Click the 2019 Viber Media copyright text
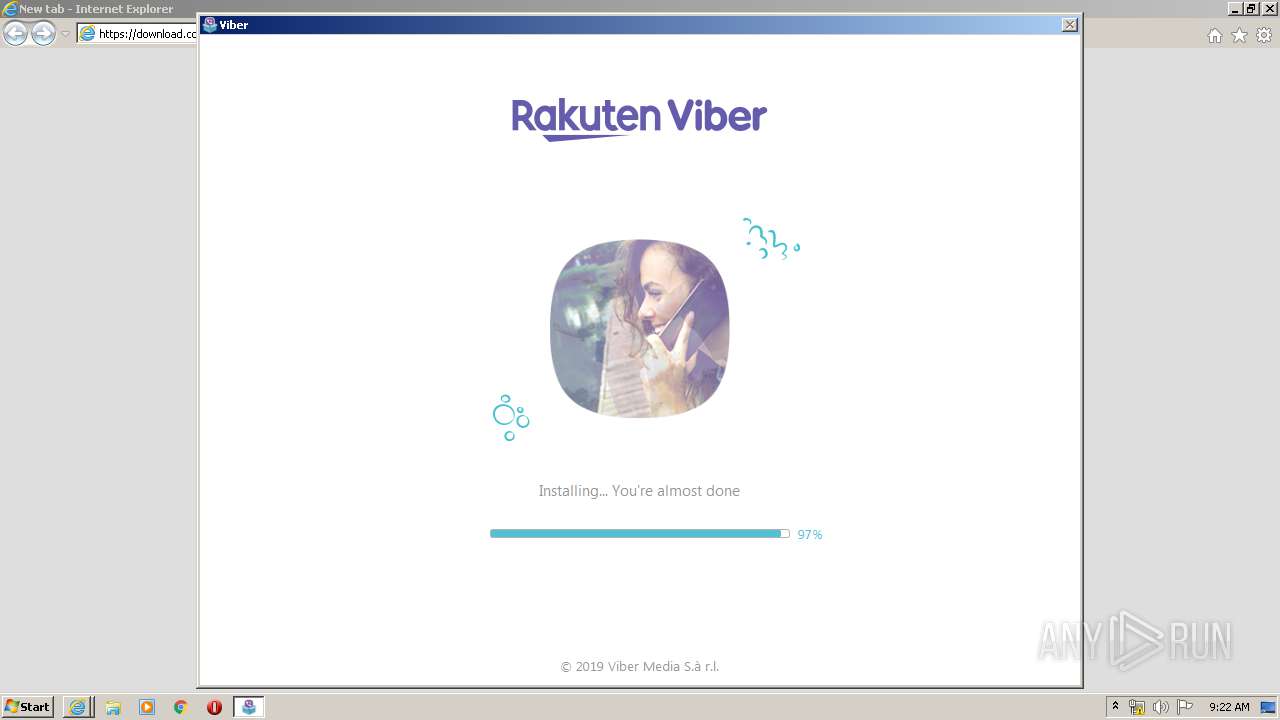 tap(640, 667)
